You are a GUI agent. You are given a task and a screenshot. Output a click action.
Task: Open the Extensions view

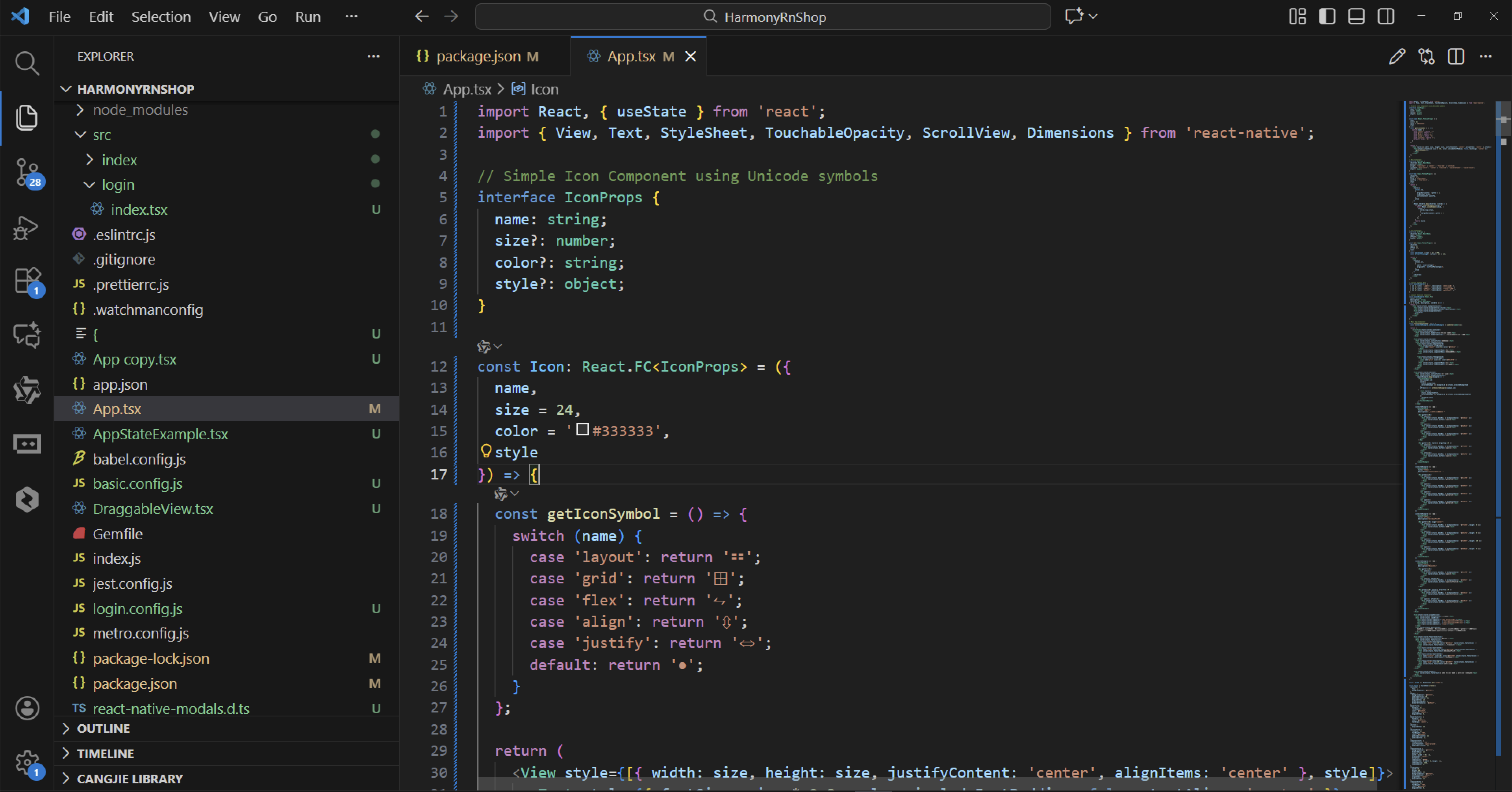26,281
